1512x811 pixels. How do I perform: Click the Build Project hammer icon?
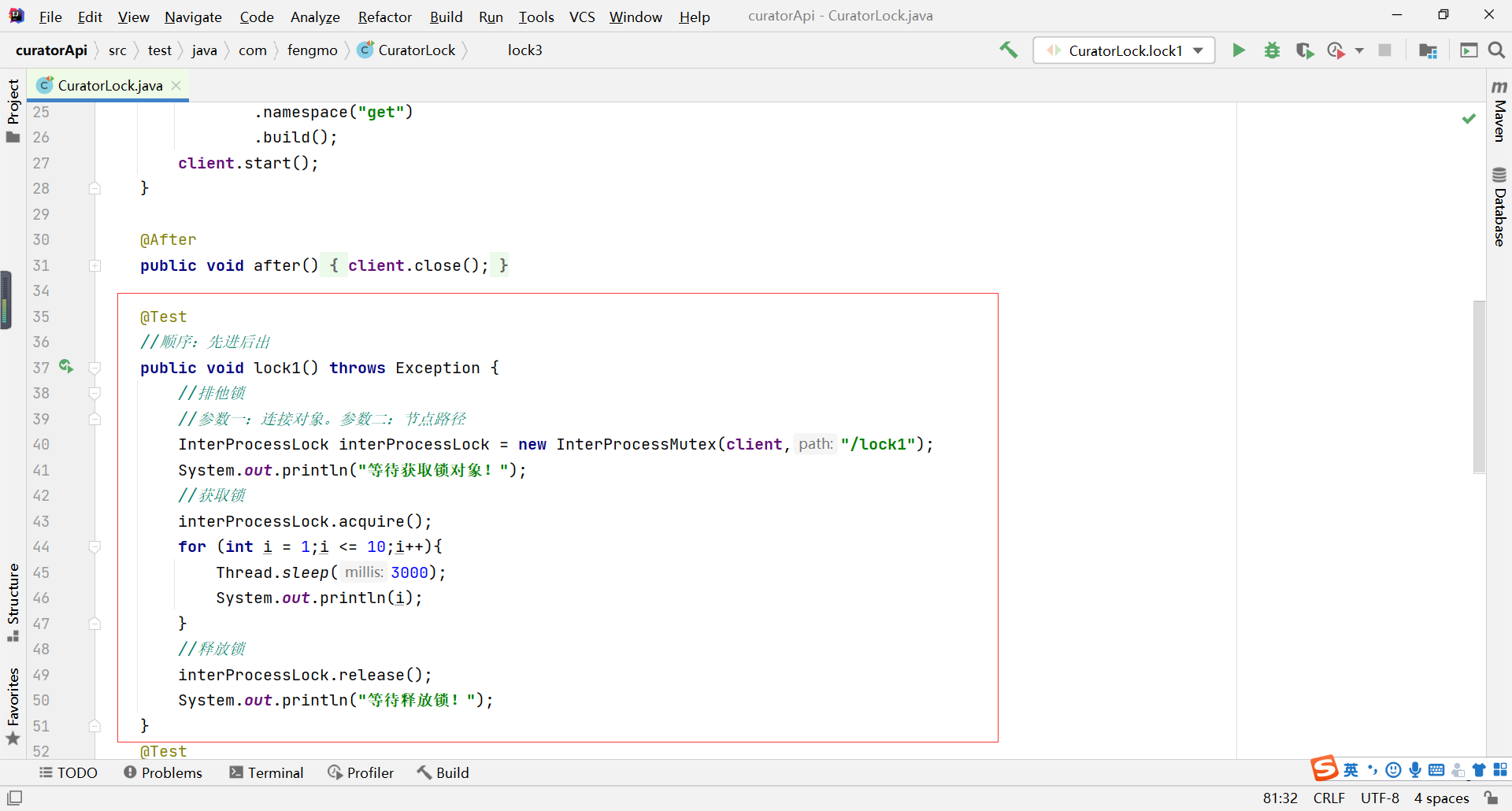(1009, 50)
